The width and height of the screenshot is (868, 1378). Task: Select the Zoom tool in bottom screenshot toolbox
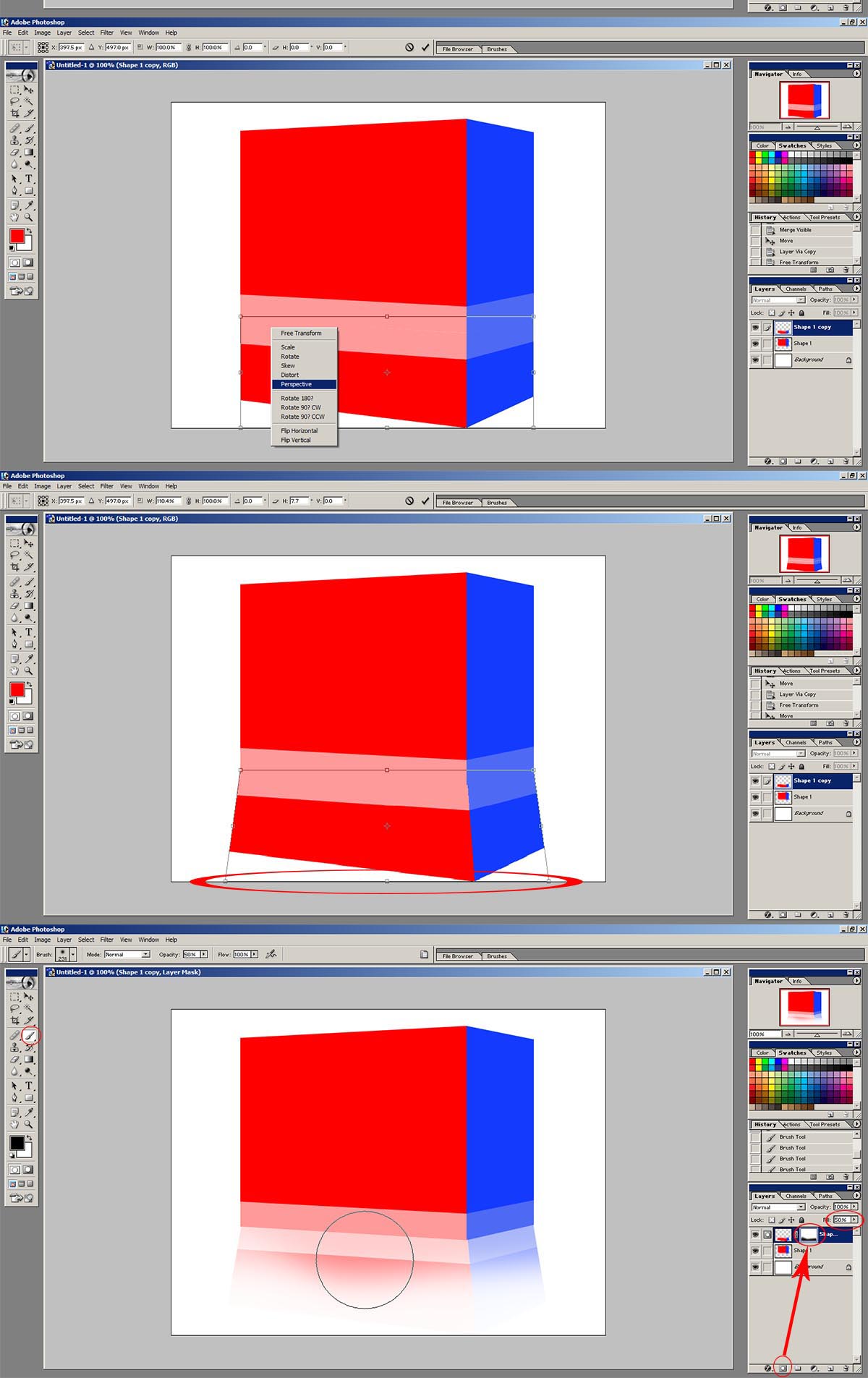[29, 1124]
